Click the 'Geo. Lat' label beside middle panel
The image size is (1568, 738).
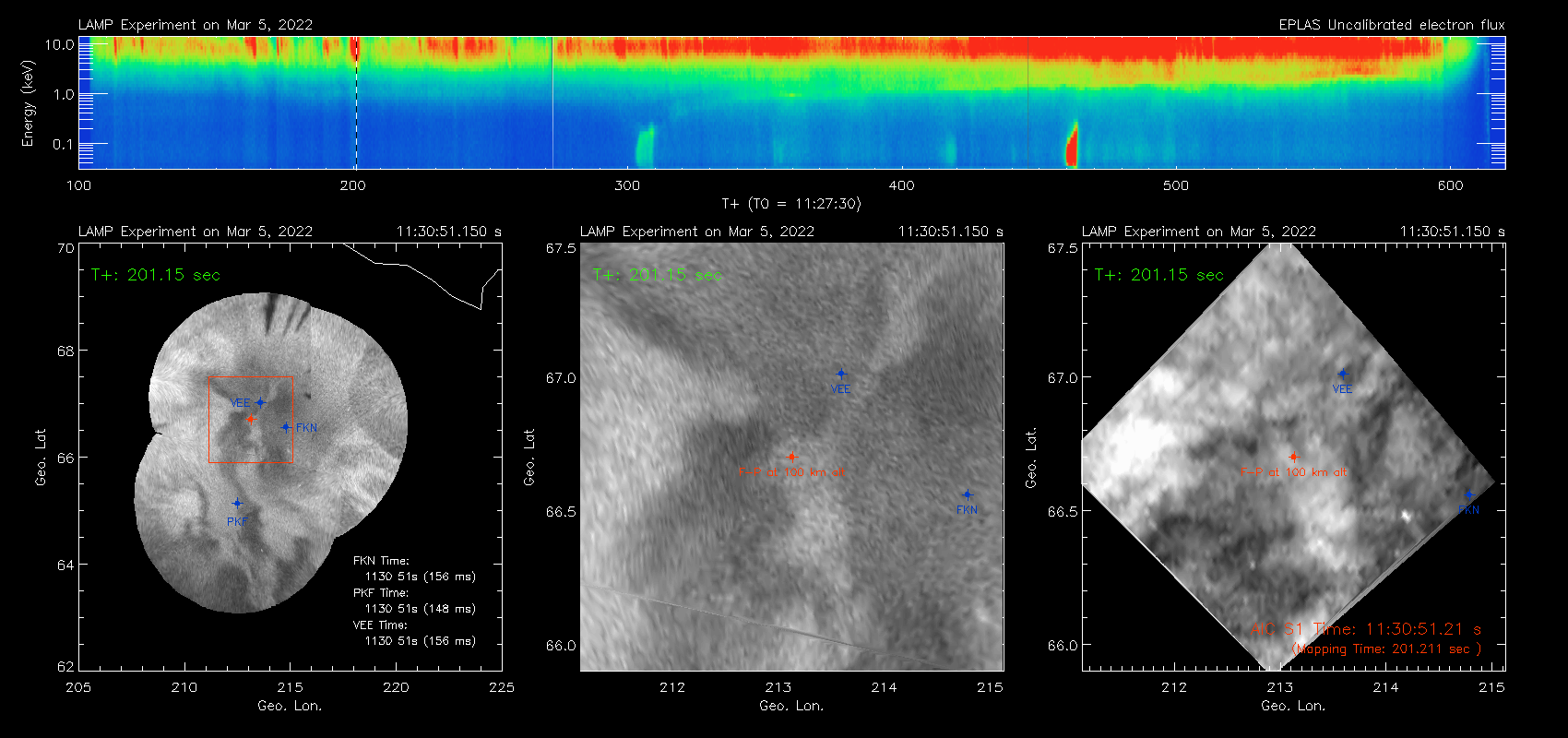529,457
